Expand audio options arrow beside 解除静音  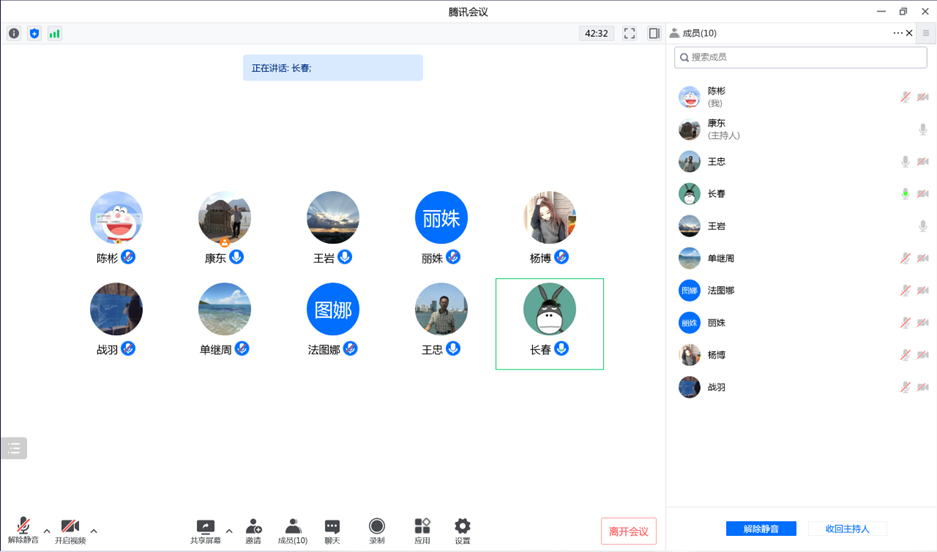(47, 531)
